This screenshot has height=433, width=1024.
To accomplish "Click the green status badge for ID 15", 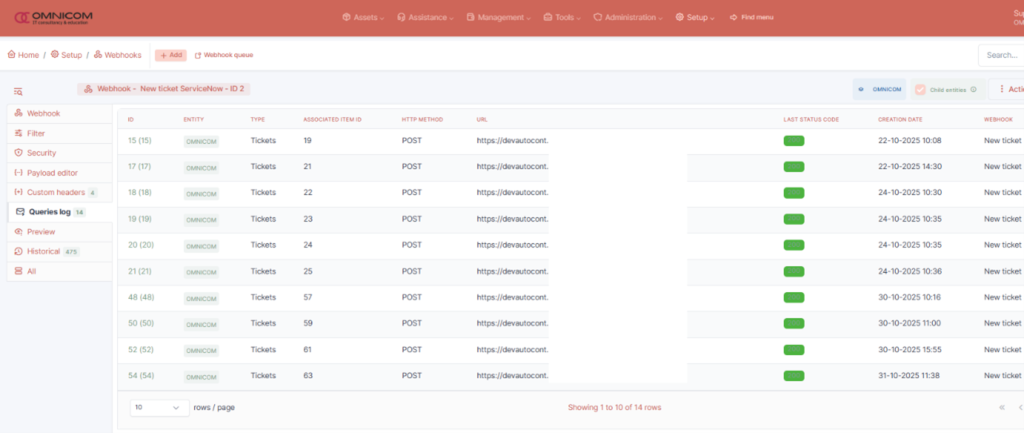I will coord(794,141).
